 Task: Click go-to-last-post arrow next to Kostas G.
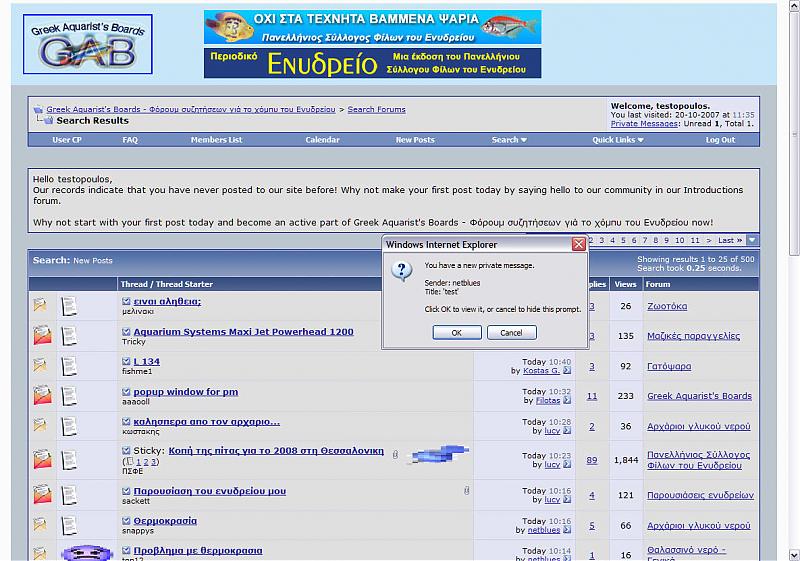pos(567,371)
